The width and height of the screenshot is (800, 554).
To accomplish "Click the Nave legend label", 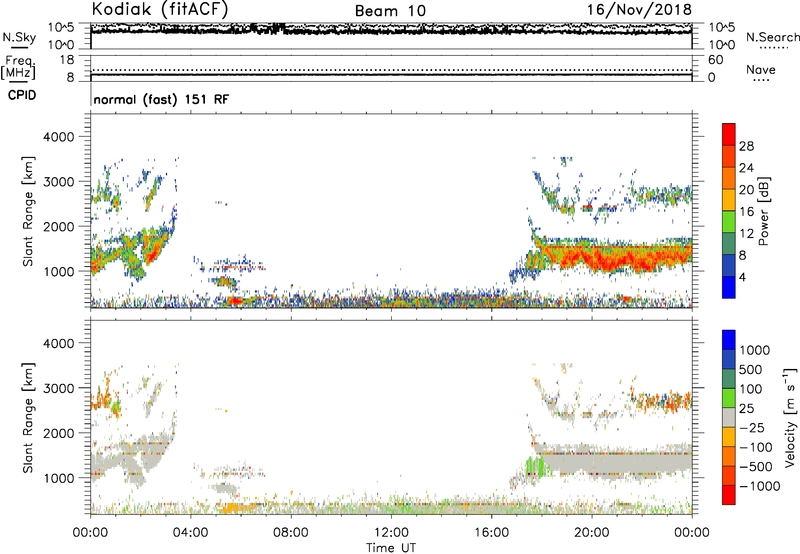I will pos(761,69).
